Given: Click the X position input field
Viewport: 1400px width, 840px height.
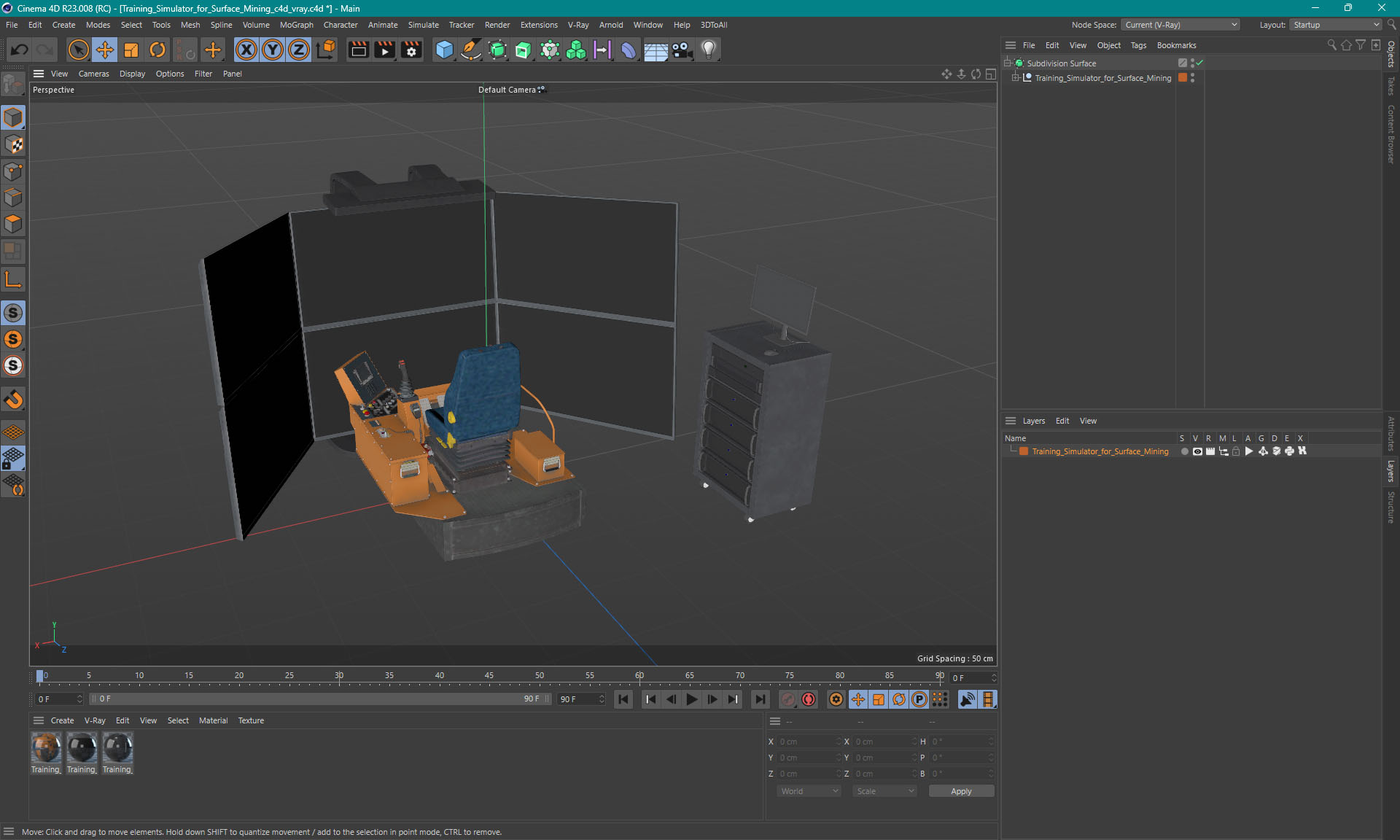Looking at the screenshot, I should click(809, 742).
